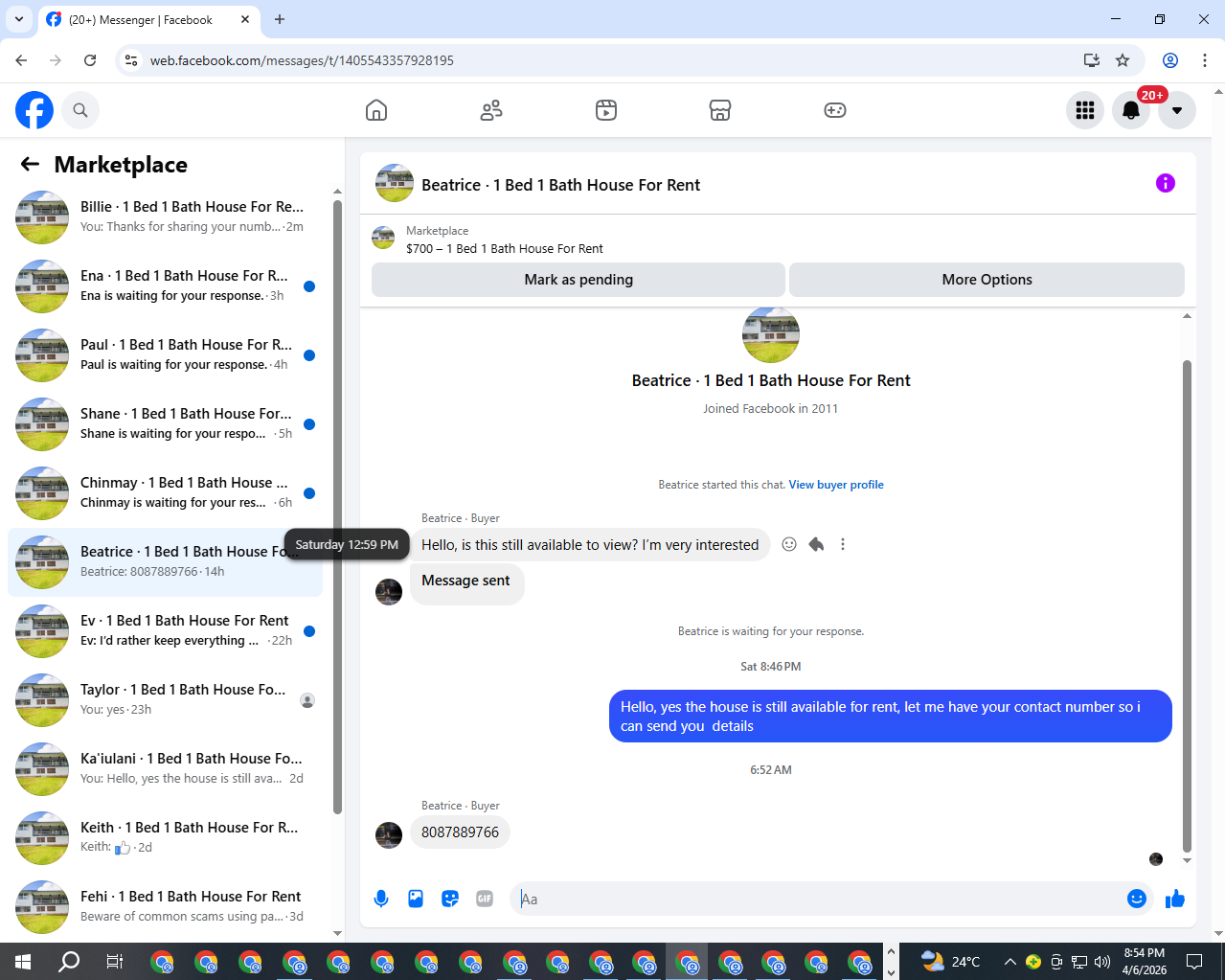Open Keith conversation in list

(165, 838)
